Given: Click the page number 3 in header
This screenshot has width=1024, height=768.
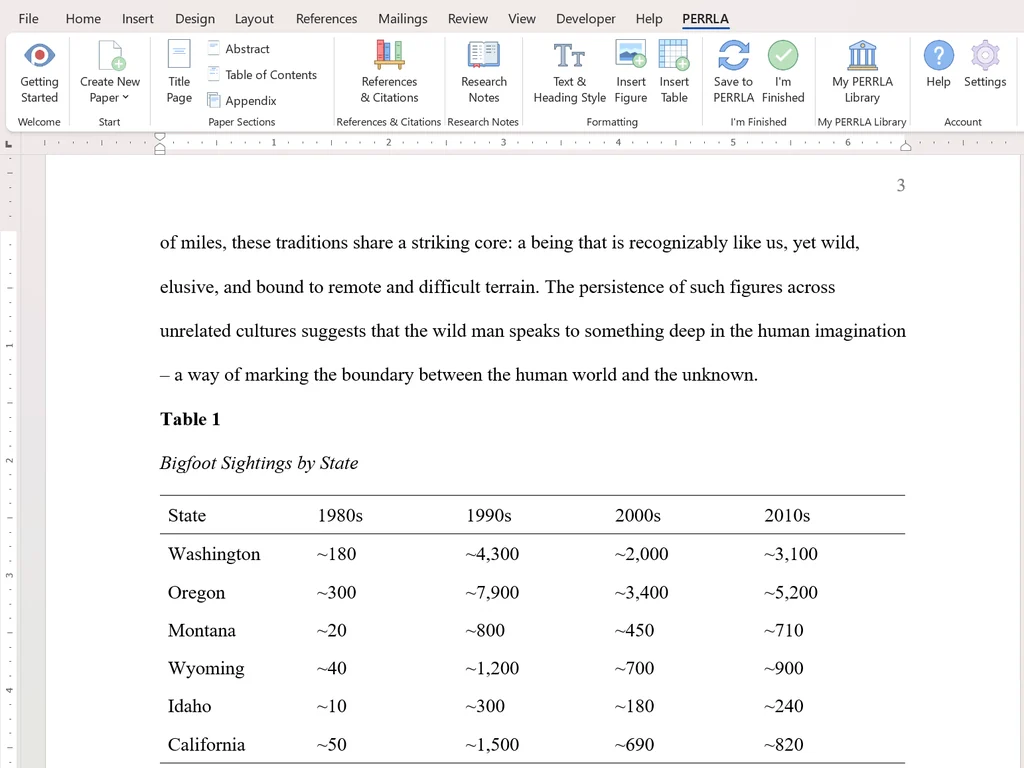Looking at the screenshot, I should (901, 185).
